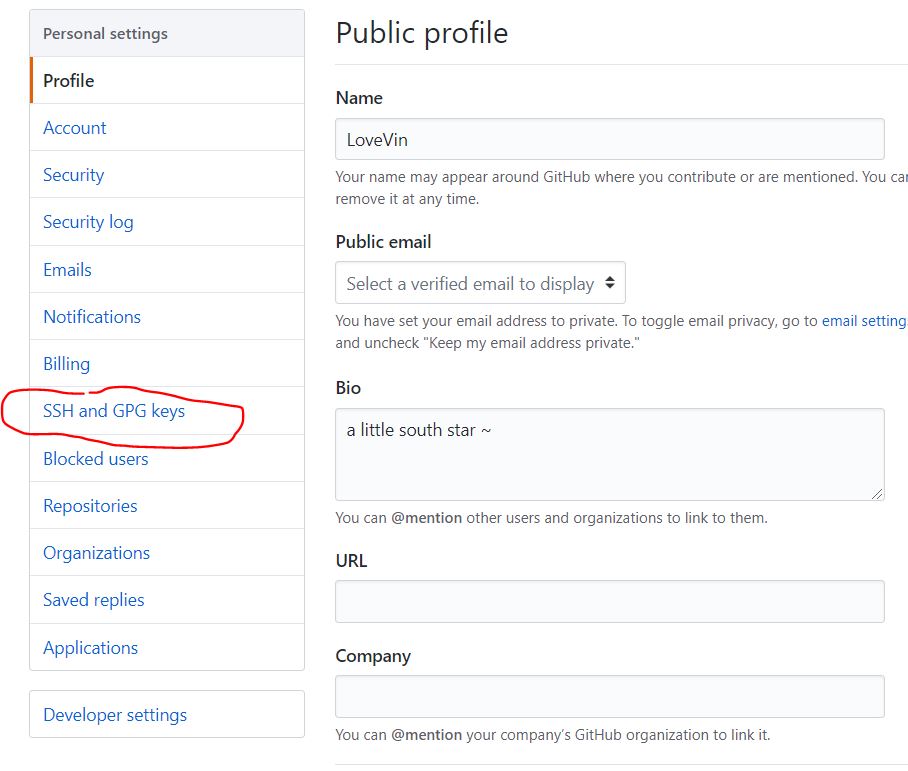Screen dimensions: 908x771
Task: Open Blocked users settings
Action: [95, 459]
